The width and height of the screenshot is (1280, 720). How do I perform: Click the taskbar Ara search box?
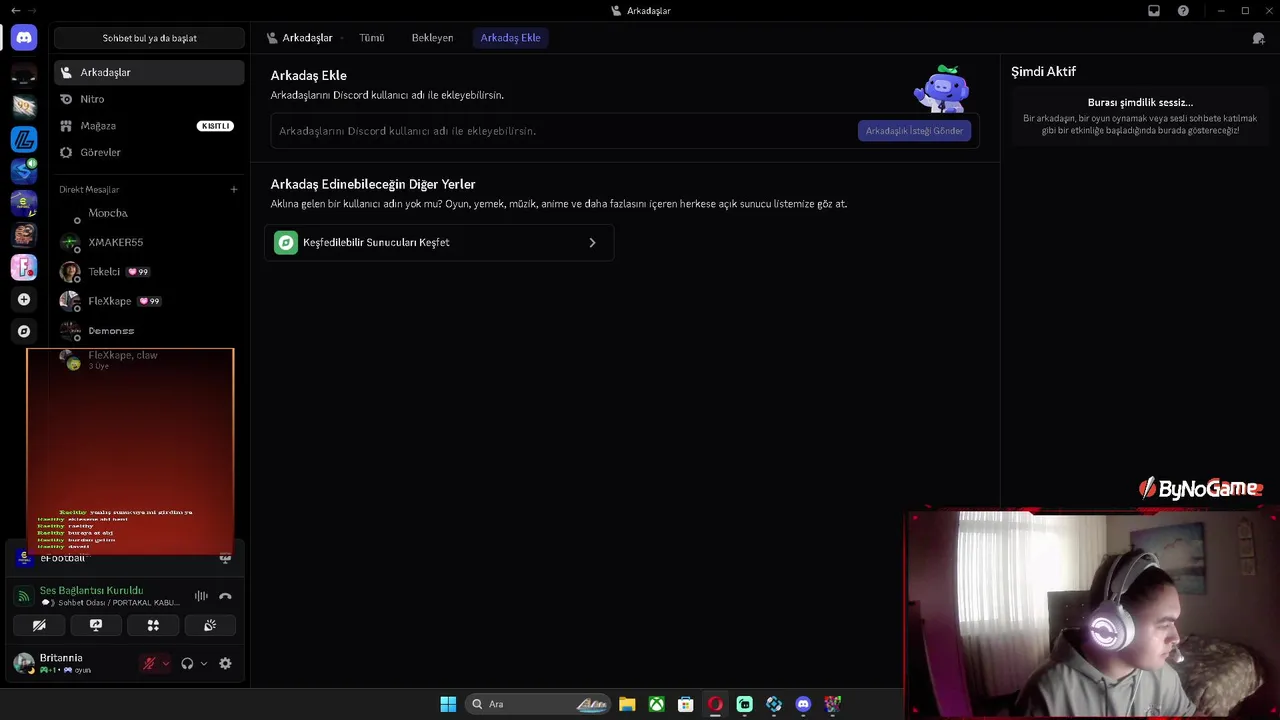[540, 704]
